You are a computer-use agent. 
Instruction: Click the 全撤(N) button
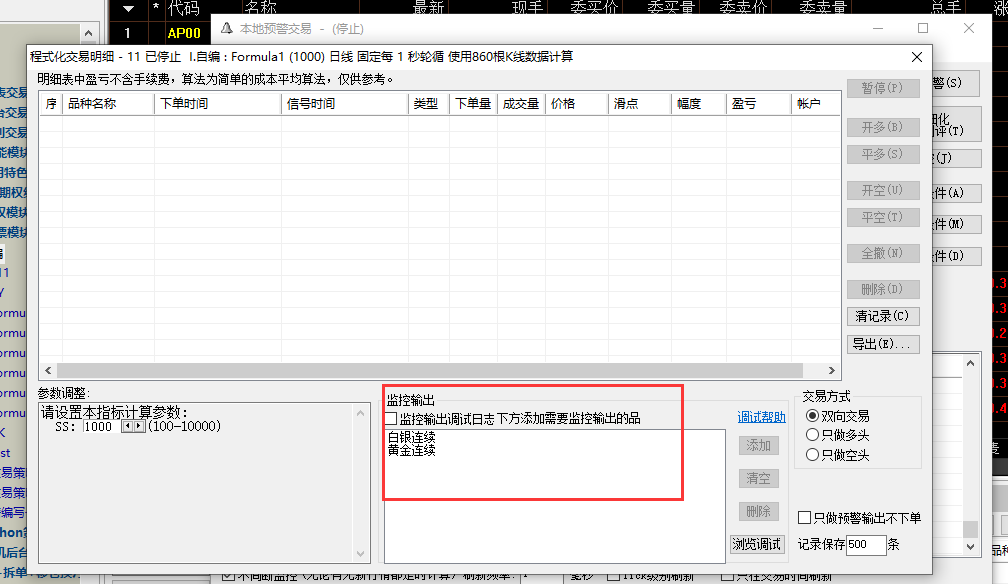[883, 253]
